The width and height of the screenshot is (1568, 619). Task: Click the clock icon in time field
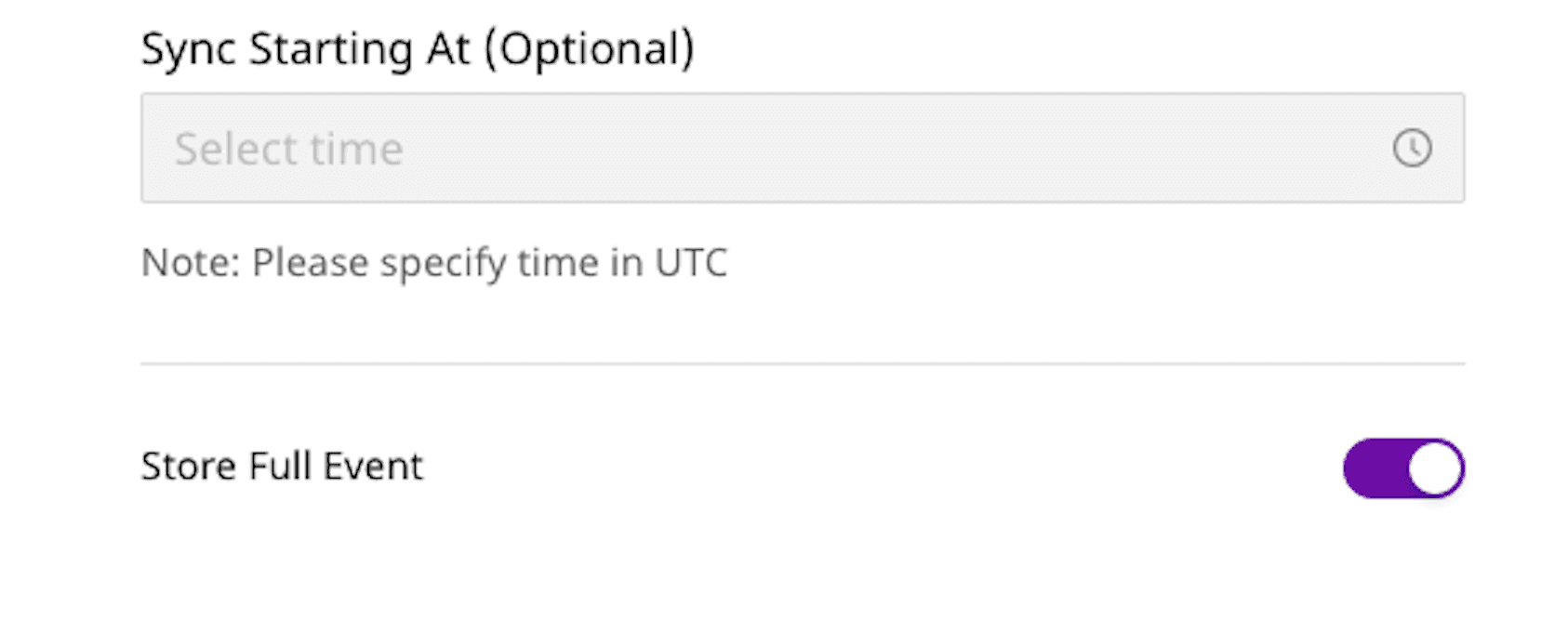1412,148
